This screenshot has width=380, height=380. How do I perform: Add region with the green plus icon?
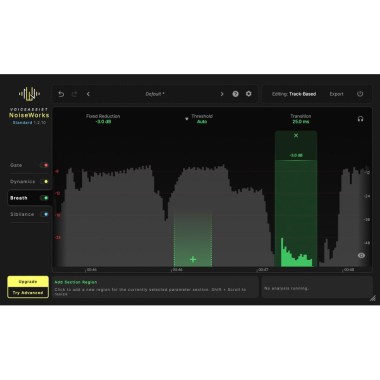click(x=193, y=259)
